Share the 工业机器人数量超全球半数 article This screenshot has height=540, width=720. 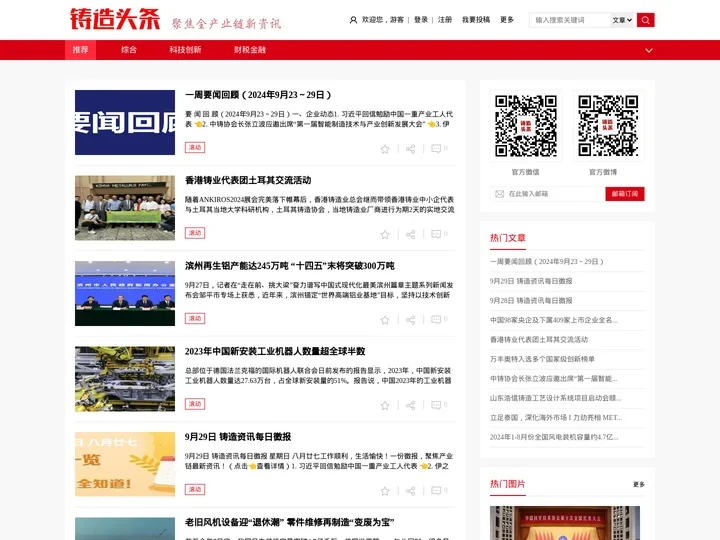pyautogui.click(x=411, y=405)
